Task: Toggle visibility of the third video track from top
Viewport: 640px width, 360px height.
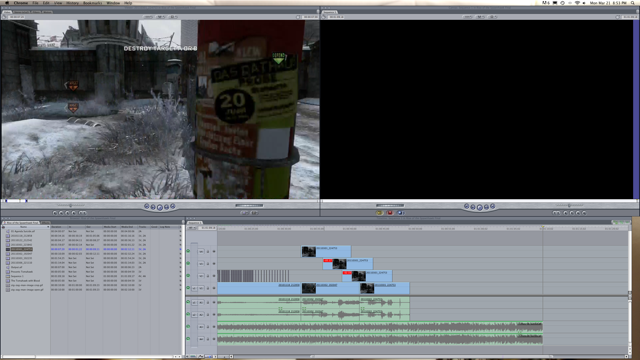Action: tap(189, 276)
